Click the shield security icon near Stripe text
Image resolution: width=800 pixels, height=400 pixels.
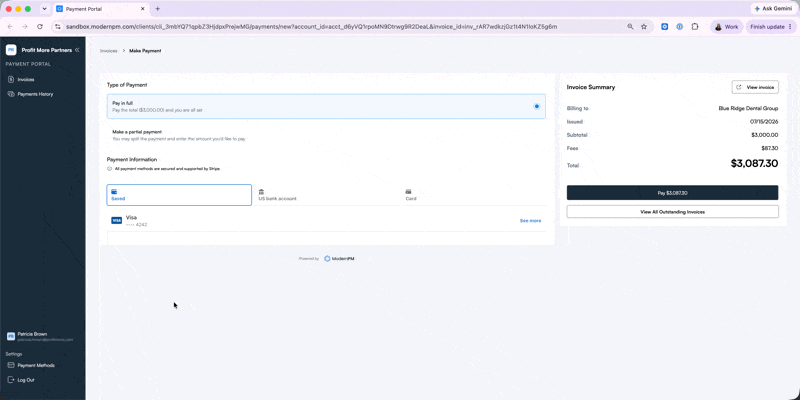point(109,168)
